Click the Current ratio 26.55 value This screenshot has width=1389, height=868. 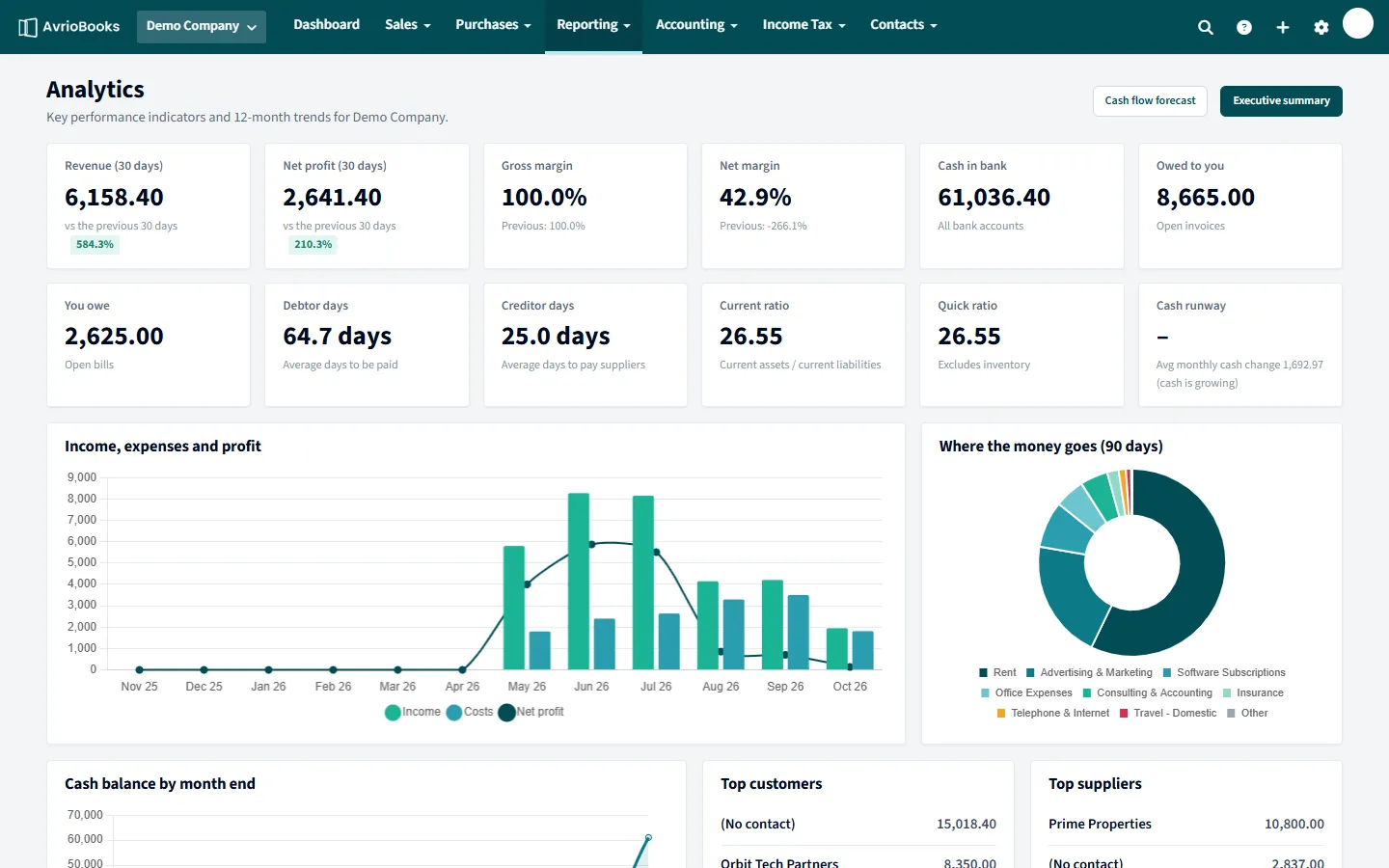[751, 337]
